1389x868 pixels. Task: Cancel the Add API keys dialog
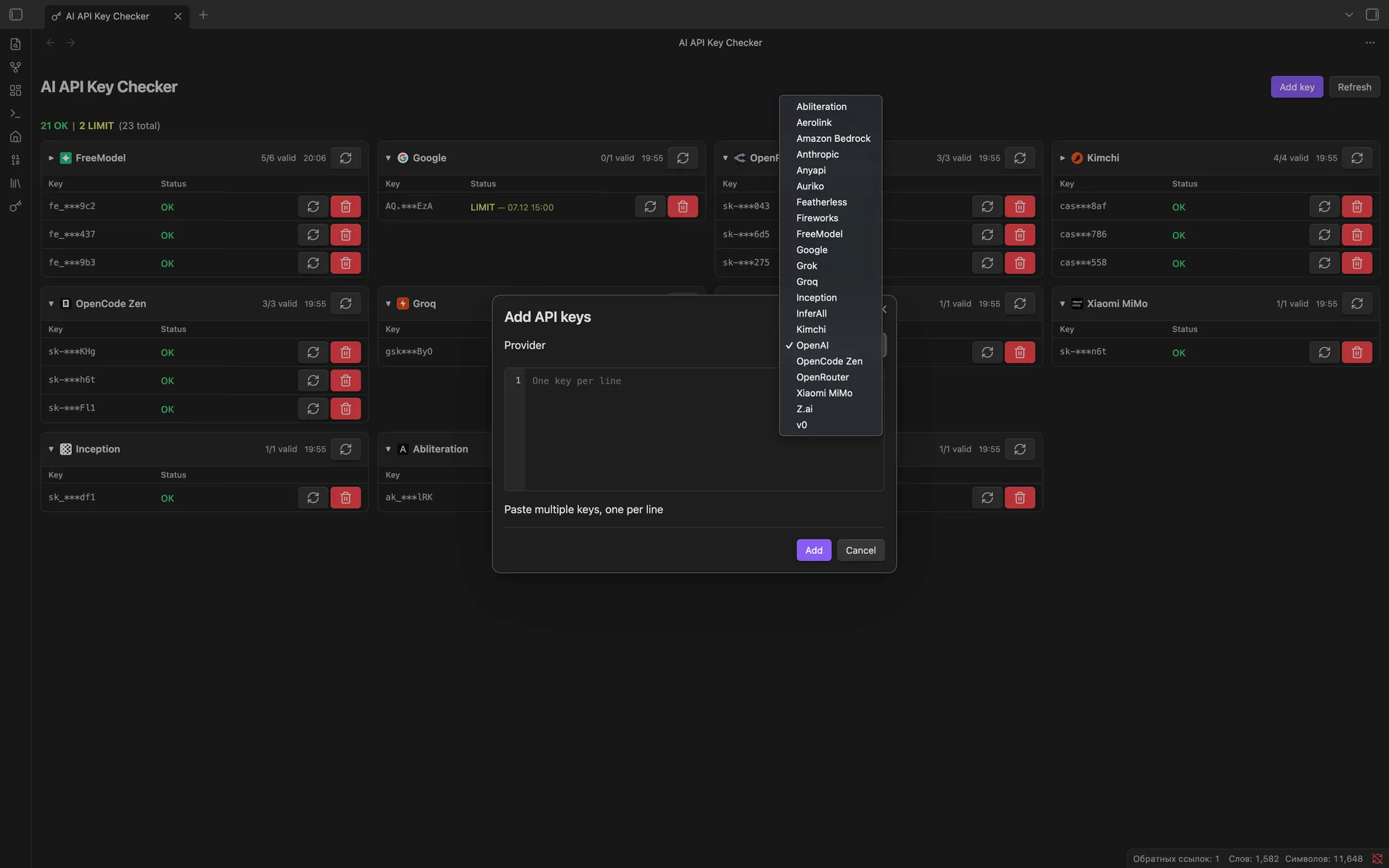click(860, 550)
